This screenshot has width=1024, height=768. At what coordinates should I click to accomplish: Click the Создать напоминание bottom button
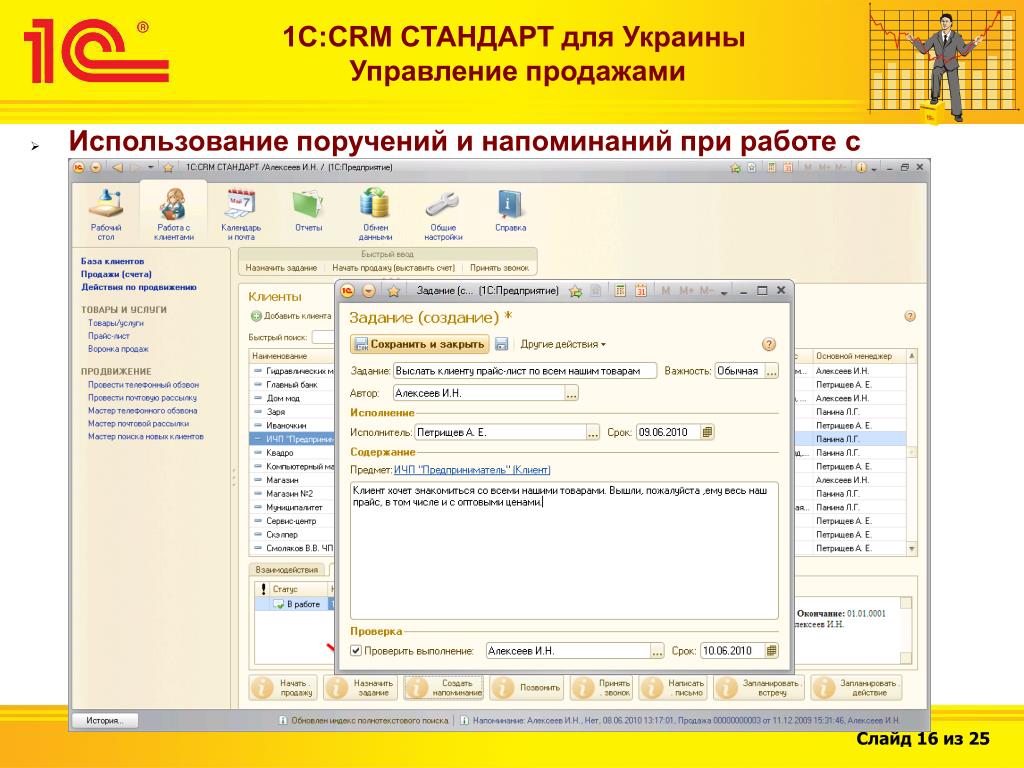point(443,688)
